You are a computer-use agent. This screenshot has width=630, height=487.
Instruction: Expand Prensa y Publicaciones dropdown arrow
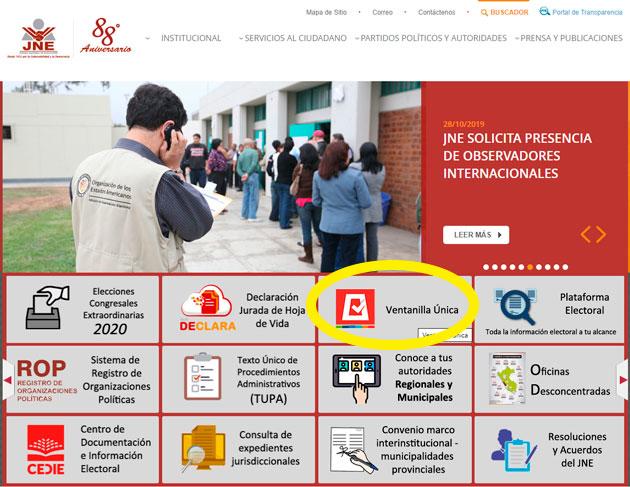tap(517, 39)
